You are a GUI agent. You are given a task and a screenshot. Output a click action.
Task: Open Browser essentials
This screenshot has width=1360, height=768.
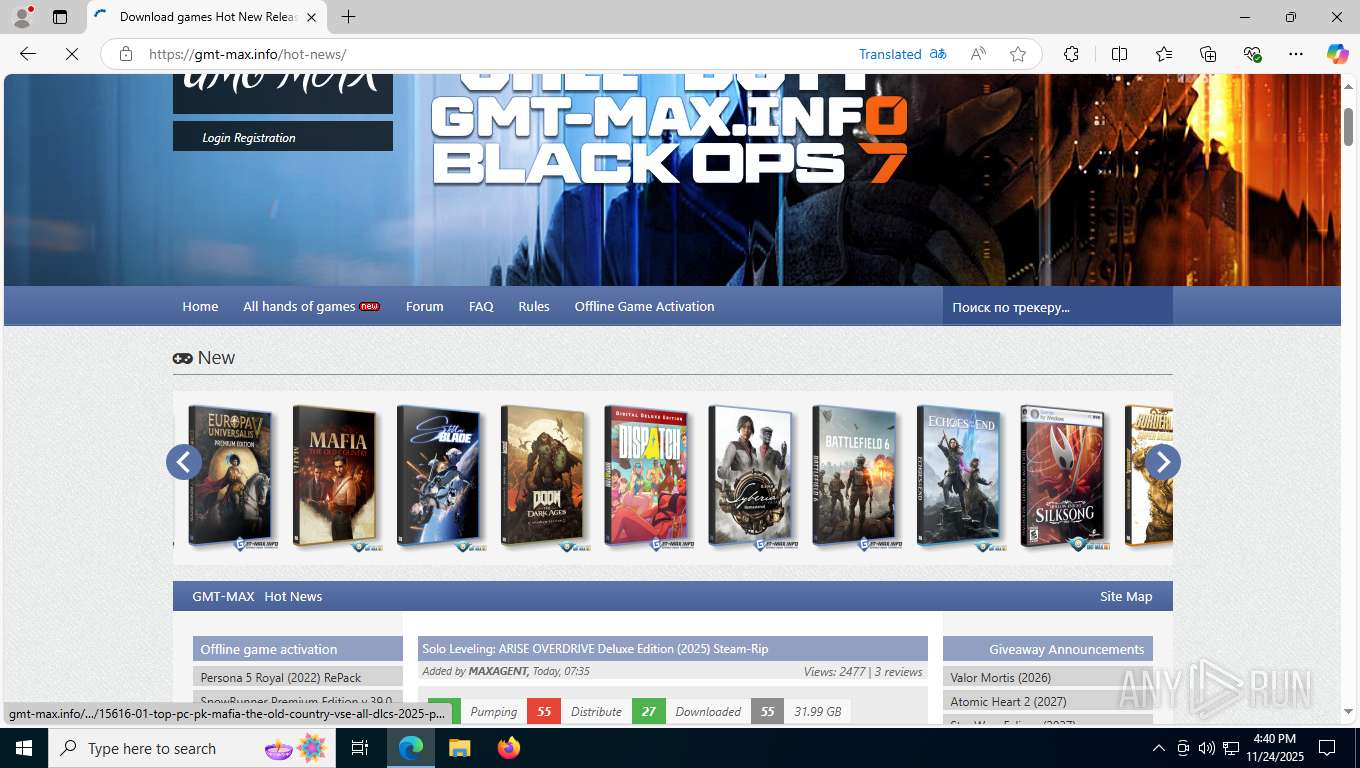click(1252, 54)
